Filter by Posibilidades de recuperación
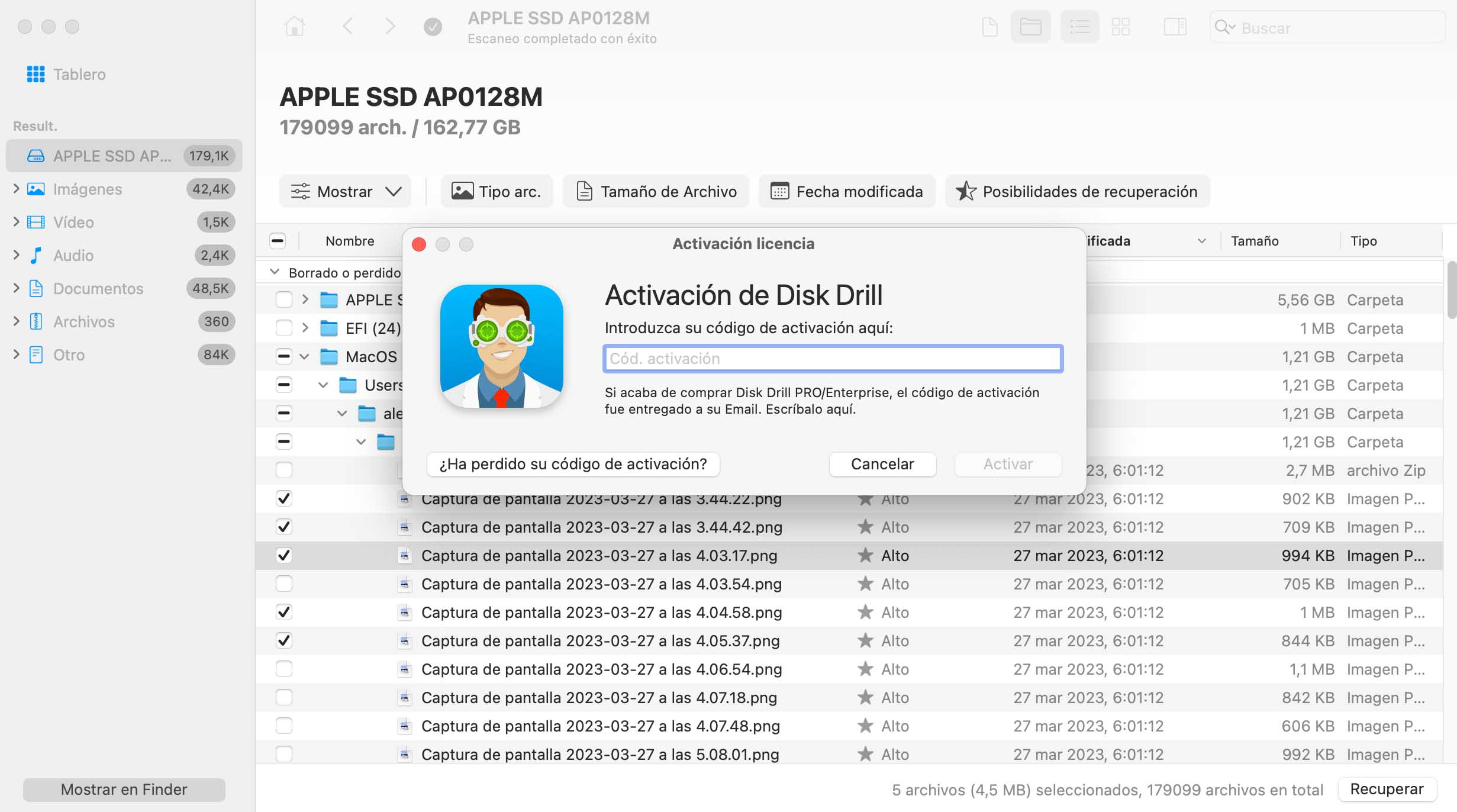The width and height of the screenshot is (1457, 812). [1077, 191]
